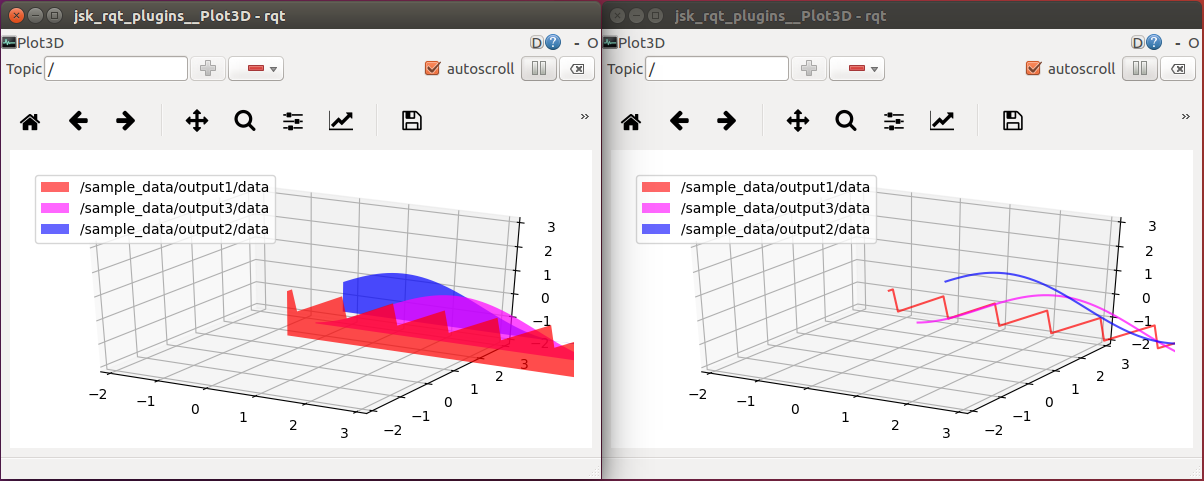Select the Zoom magnifier tool in right window
Viewport: 1204px width, 481px height.
tap(846, 121)
